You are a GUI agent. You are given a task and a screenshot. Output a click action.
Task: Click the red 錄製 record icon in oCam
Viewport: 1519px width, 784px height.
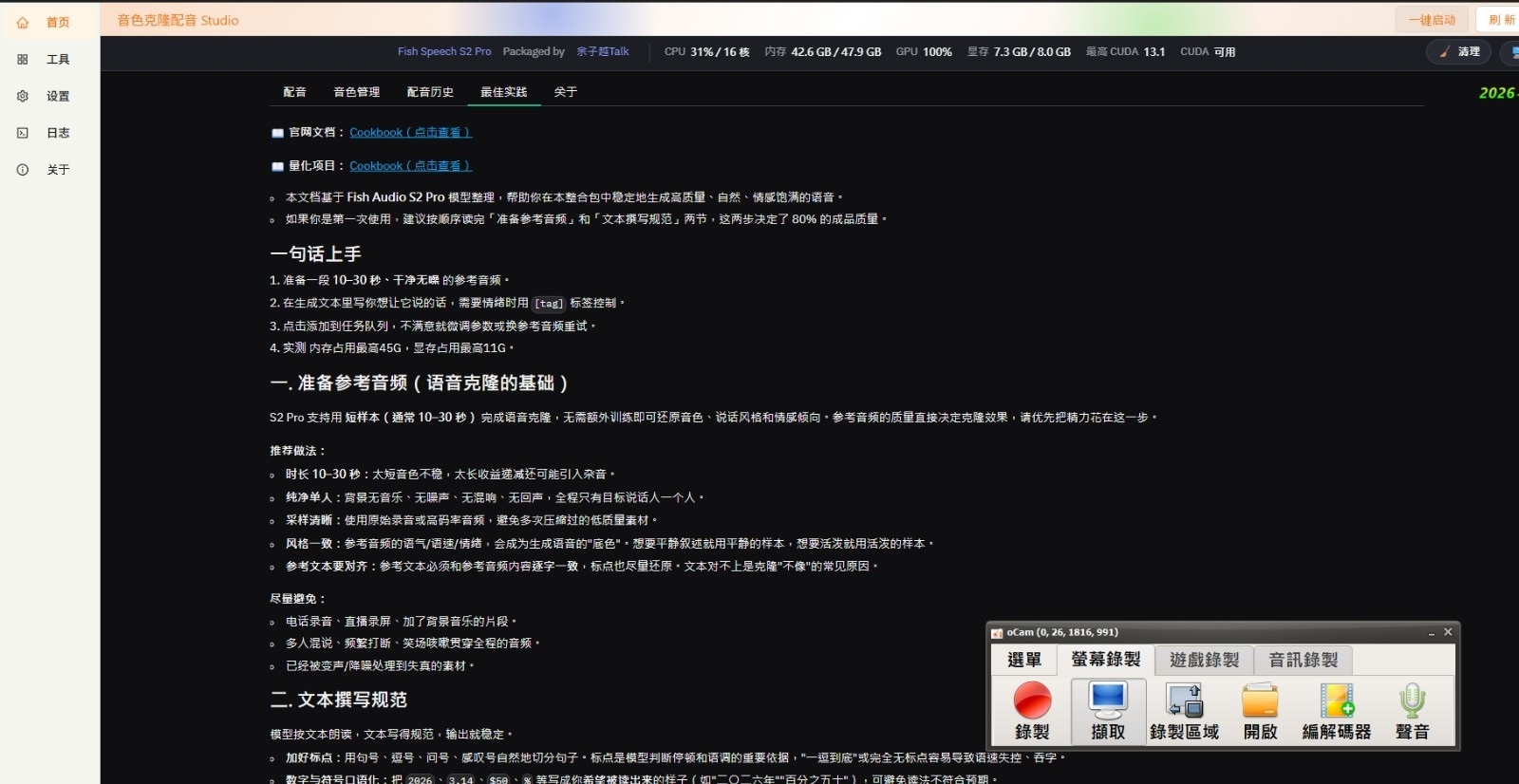click(1032, 700)
